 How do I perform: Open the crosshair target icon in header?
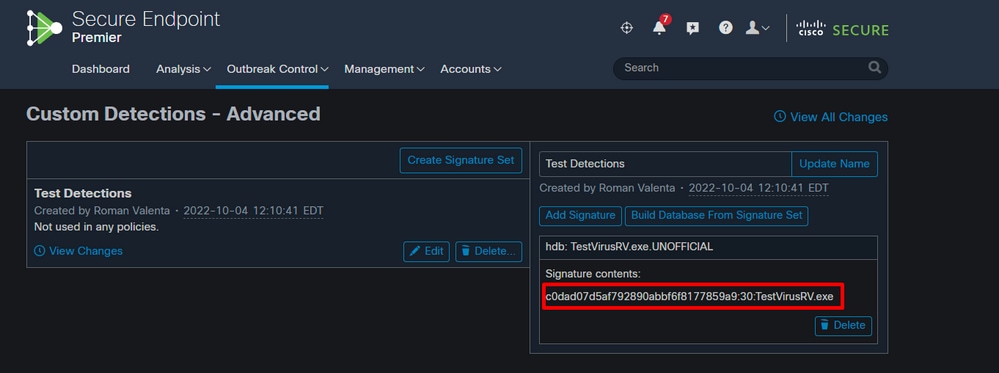pos(626,27)
